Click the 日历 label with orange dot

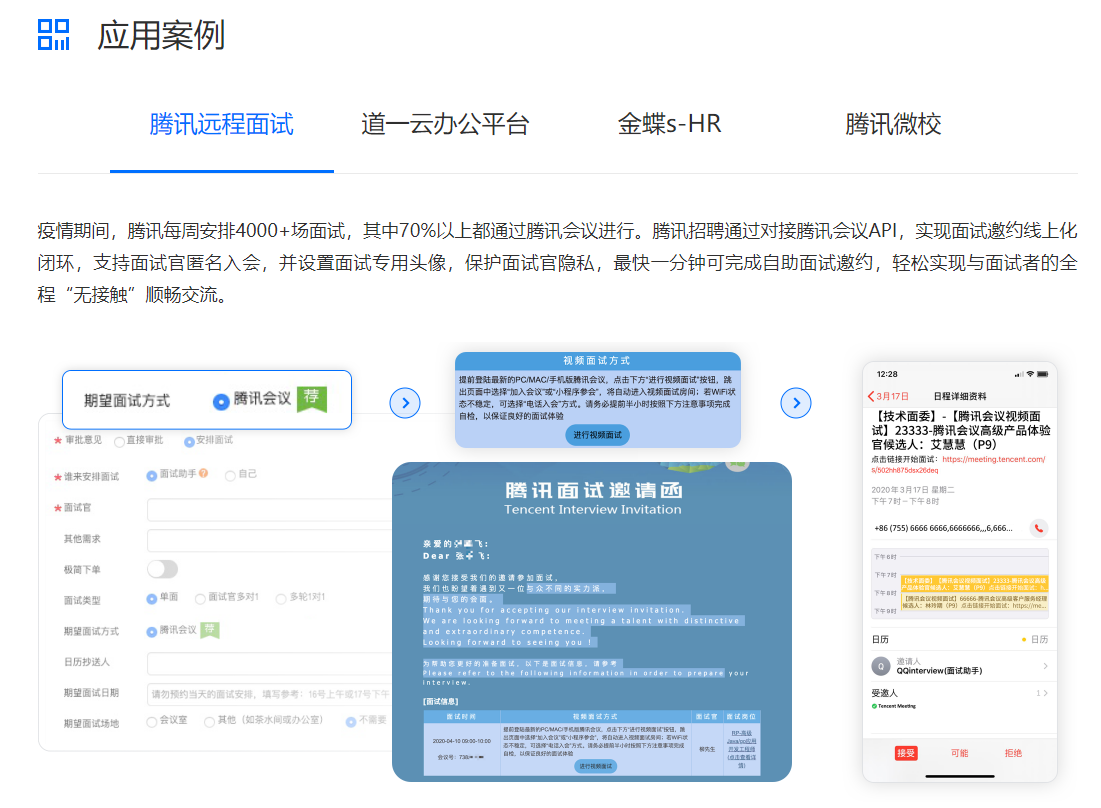[1035, 640]
